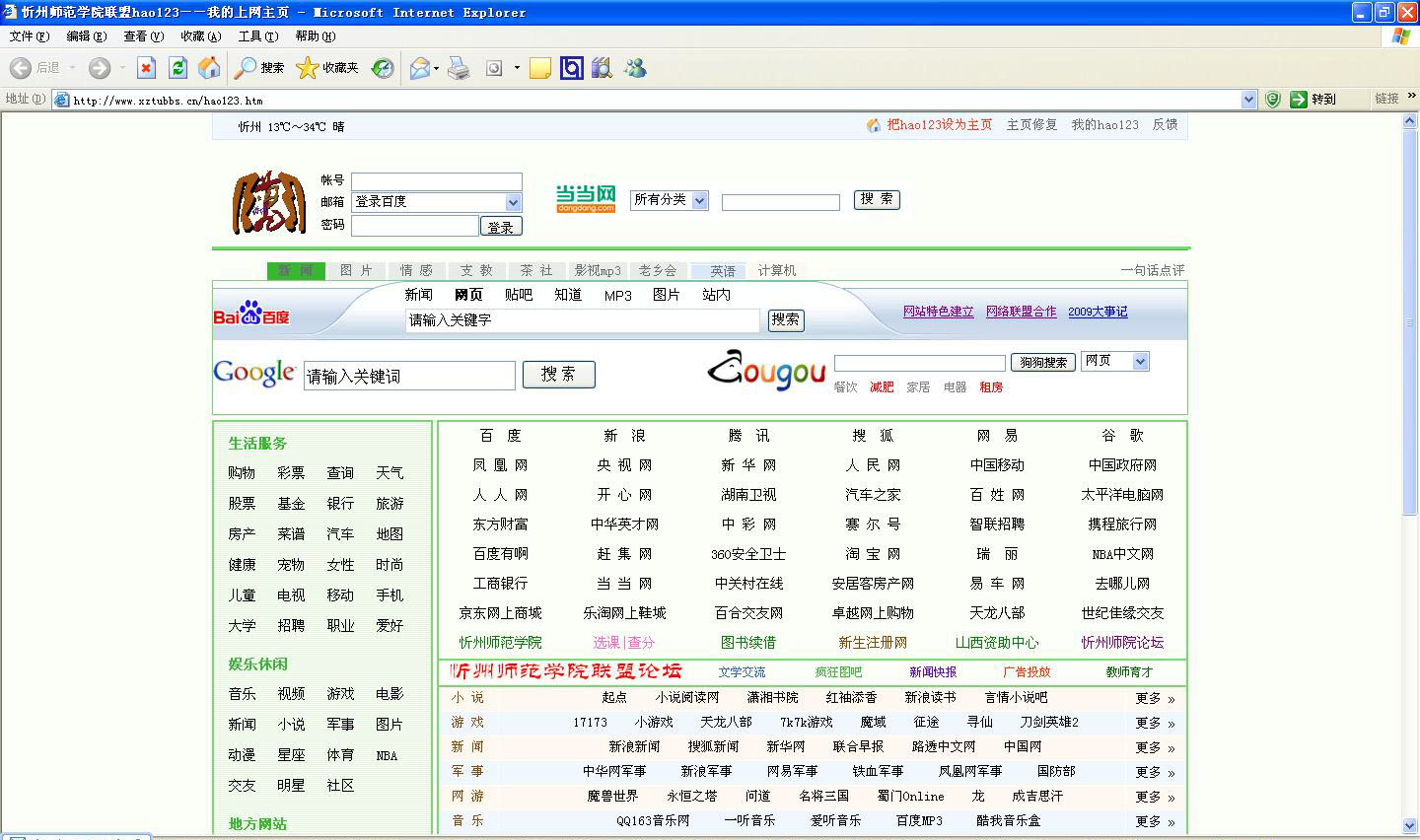1420x840 pixels.
Task: Click the 更多 link in the 小说 row
Action: 1155,698
